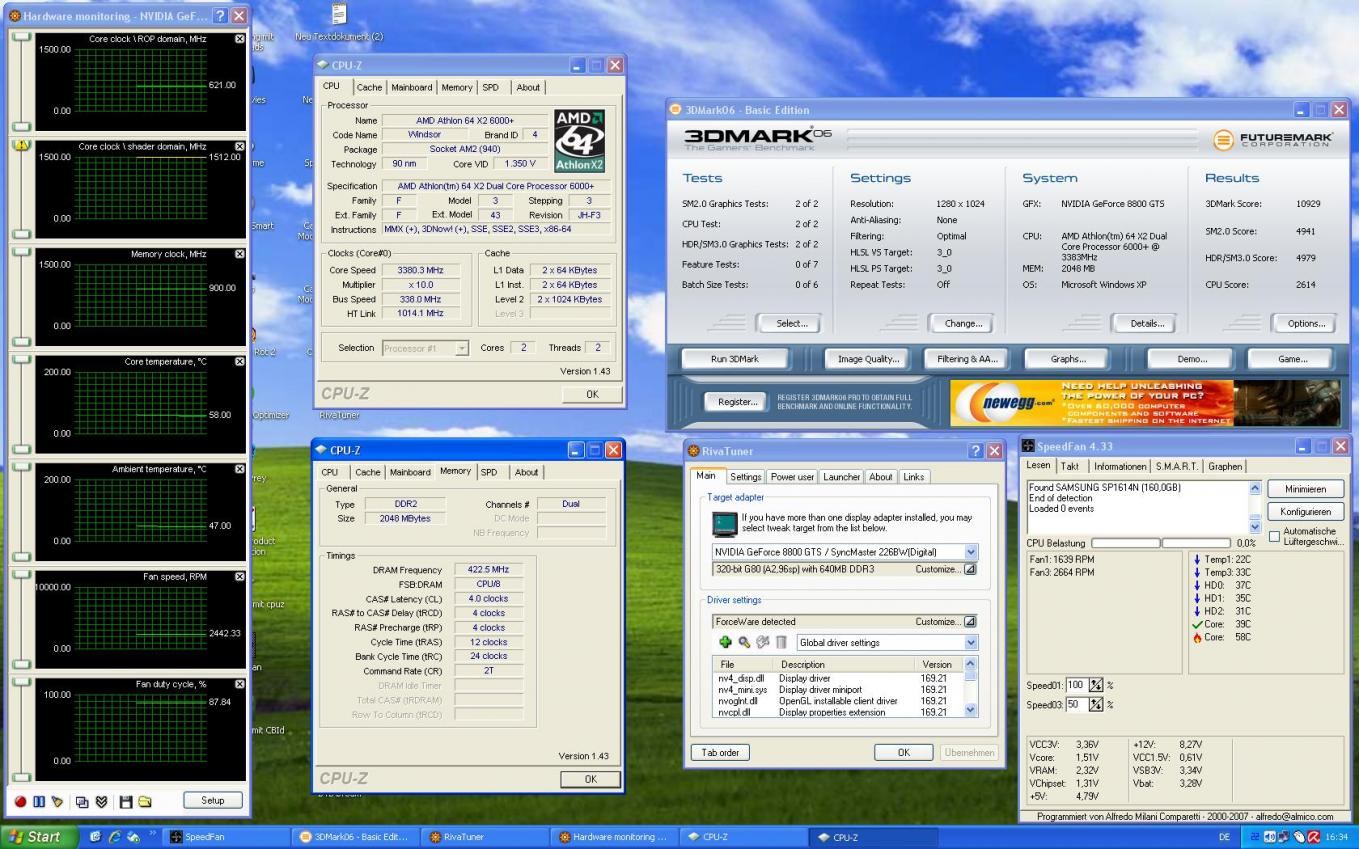This screenshot has height=849, width=1359.
Task: Click the monitor icon in Target adapter group
Action: pyautogui.click(x=724, y=523)
